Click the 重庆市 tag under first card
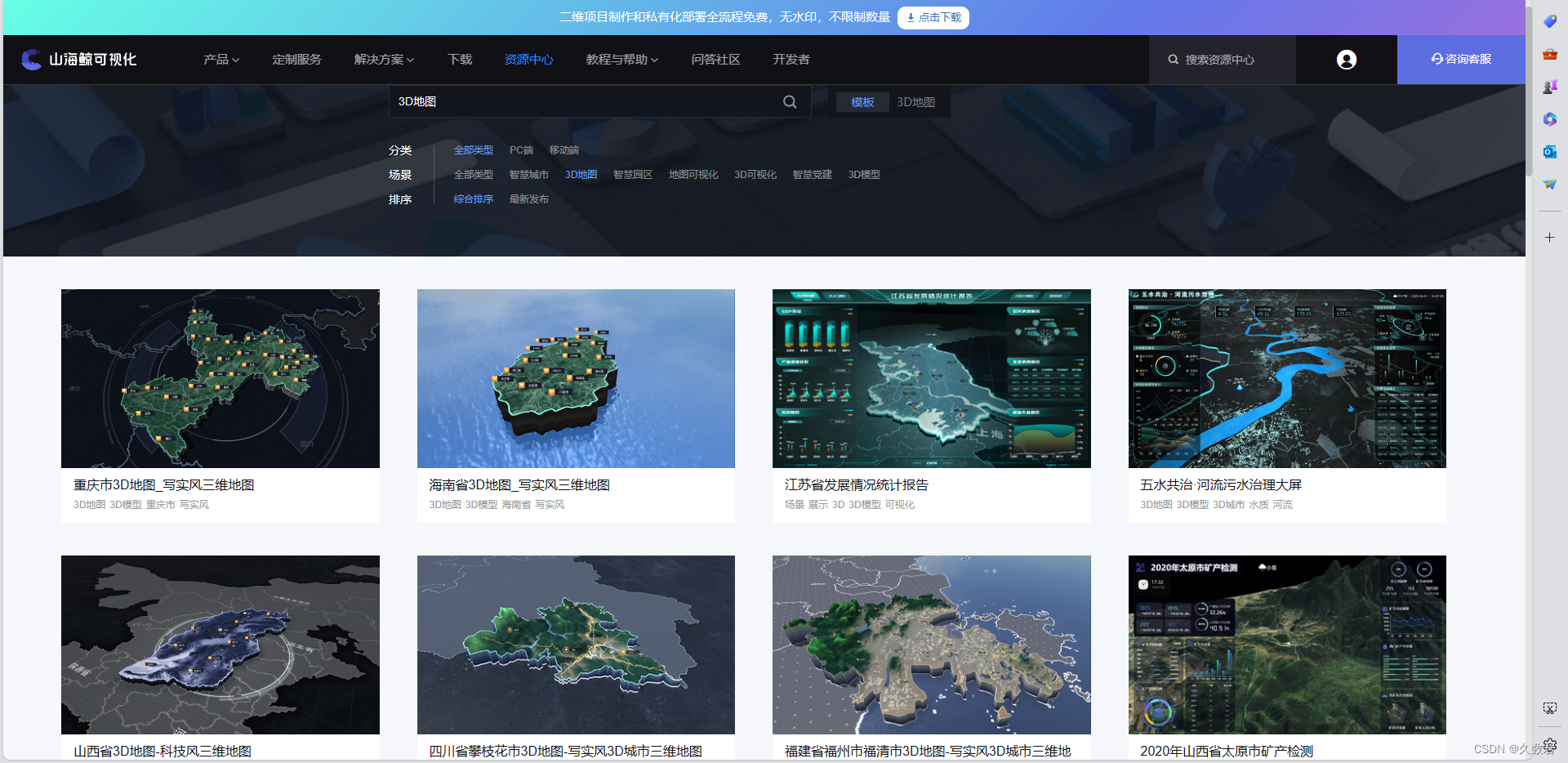 161,505
